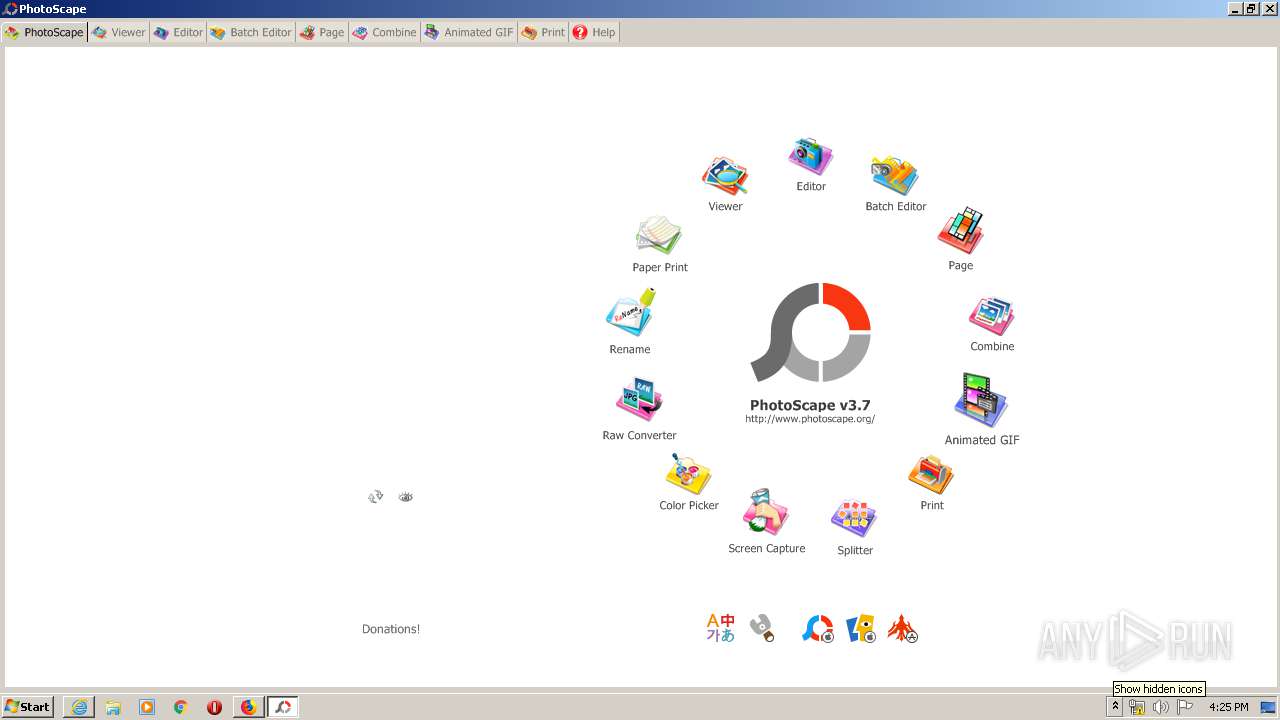The width and height of the screenshot is (1280, 720).
Task: Open Windows Explorer folder in the taskbar
Action: pos(113,707)
